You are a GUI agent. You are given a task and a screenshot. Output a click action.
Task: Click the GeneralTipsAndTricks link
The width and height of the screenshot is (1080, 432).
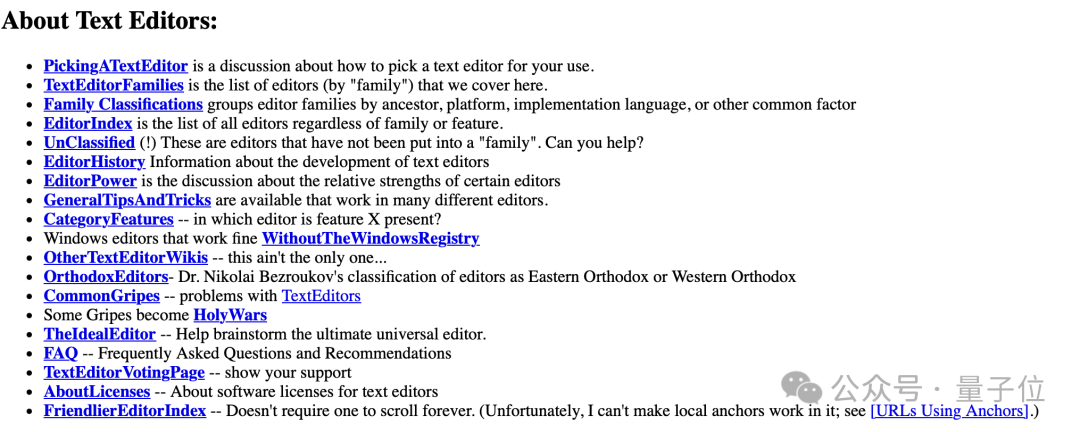(127, 200)
